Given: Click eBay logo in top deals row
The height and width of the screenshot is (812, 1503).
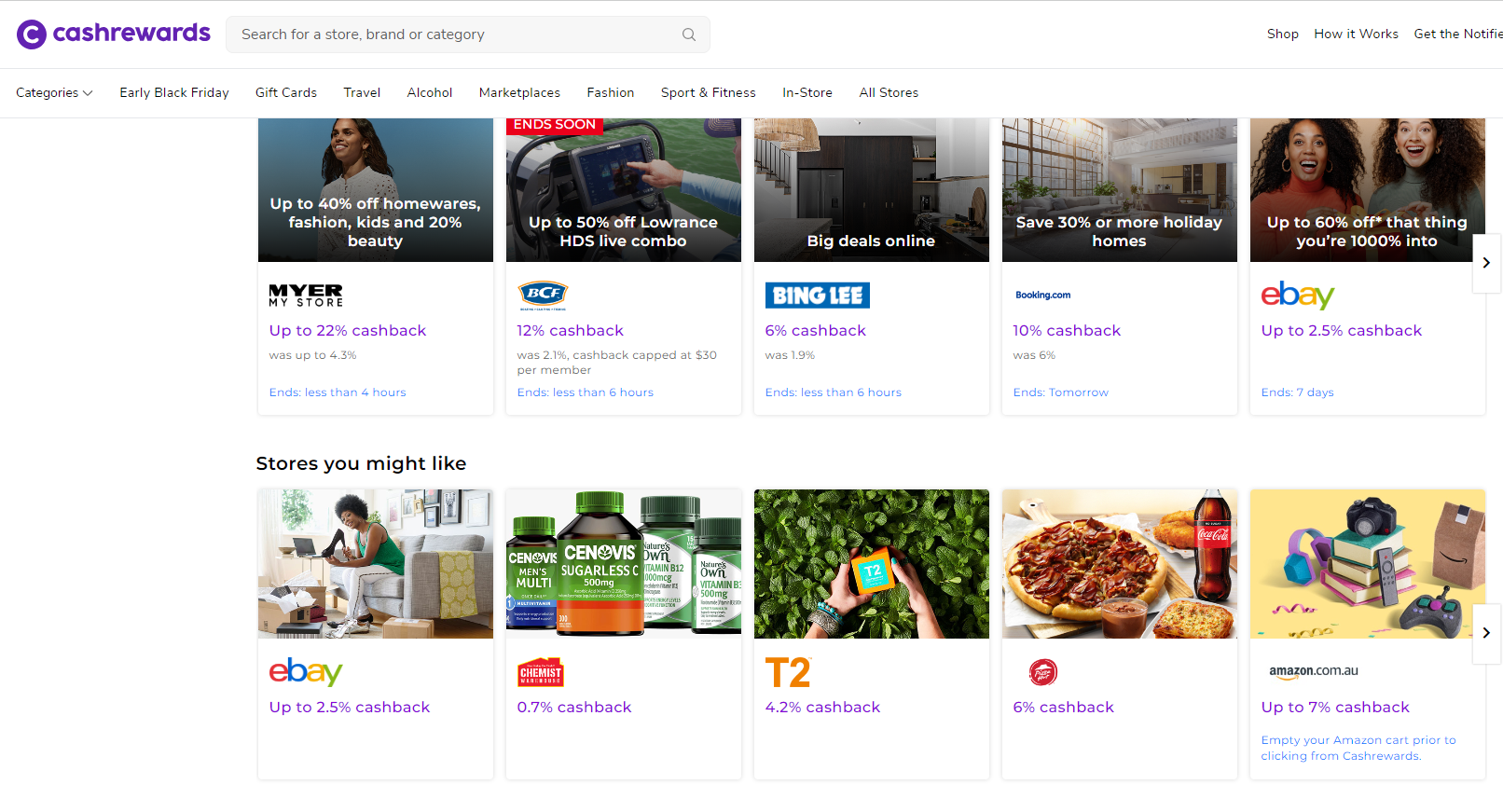Looking at the screenshot, I should pyautogui.click(x=1298, y=296).
